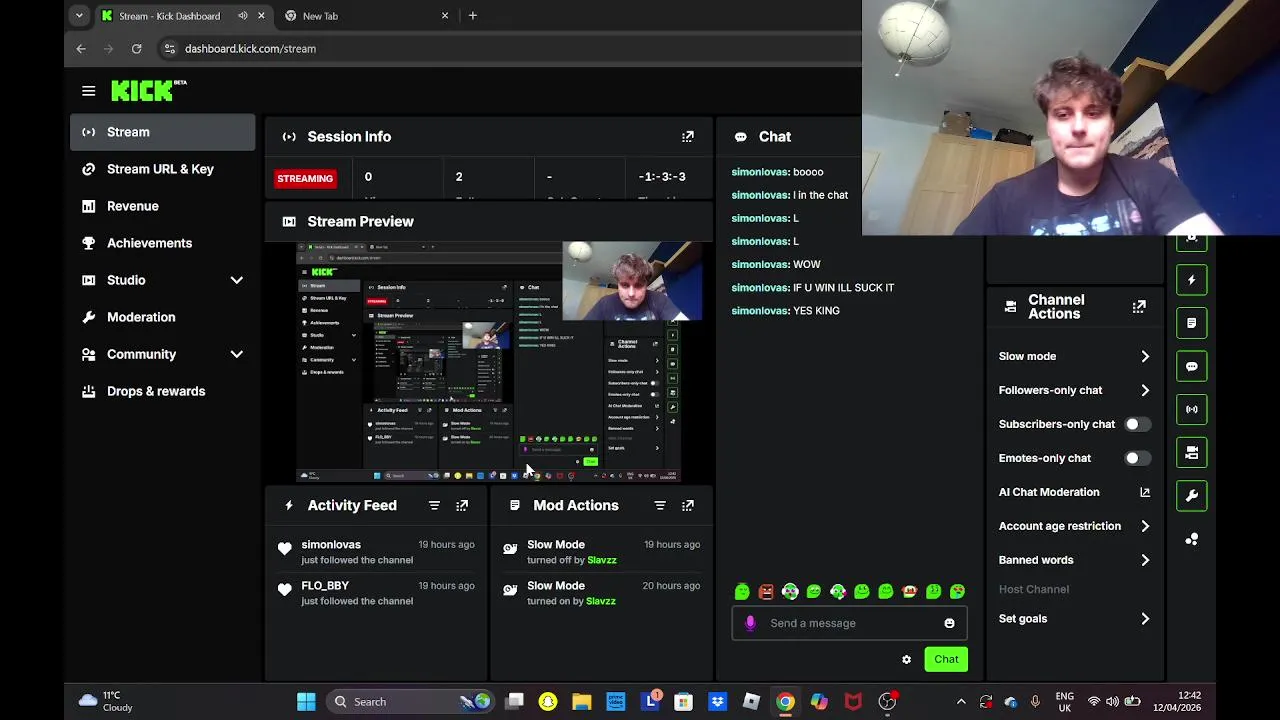Open the Kick hamburger menu
The height and width of the screenshot is (720, 1280).
(x=89, y=91)
